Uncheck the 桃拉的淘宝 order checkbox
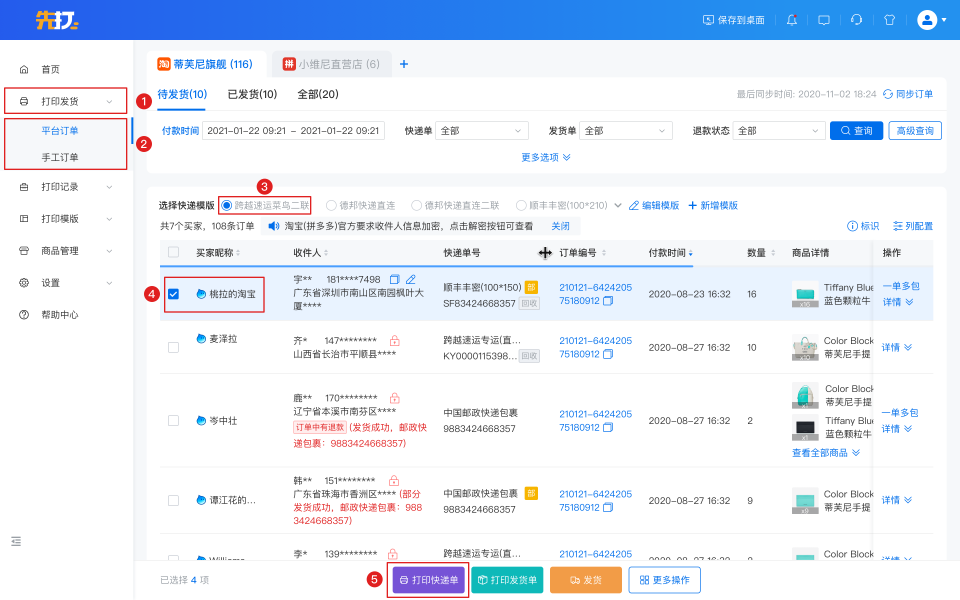The image size is (960, 600). click(x=174, y=294)
